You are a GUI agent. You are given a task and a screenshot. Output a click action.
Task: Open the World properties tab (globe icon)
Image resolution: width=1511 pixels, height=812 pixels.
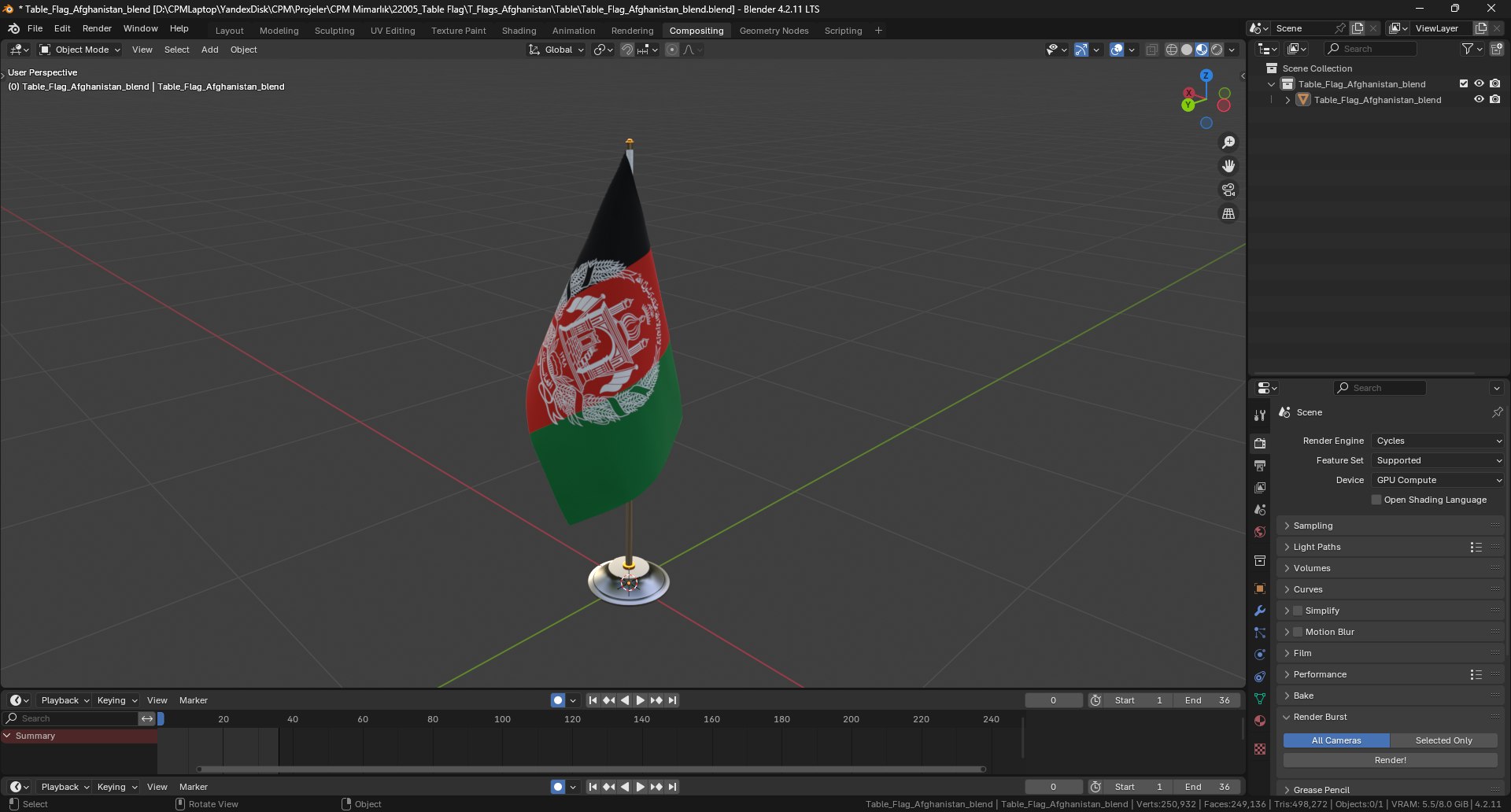1260,532
